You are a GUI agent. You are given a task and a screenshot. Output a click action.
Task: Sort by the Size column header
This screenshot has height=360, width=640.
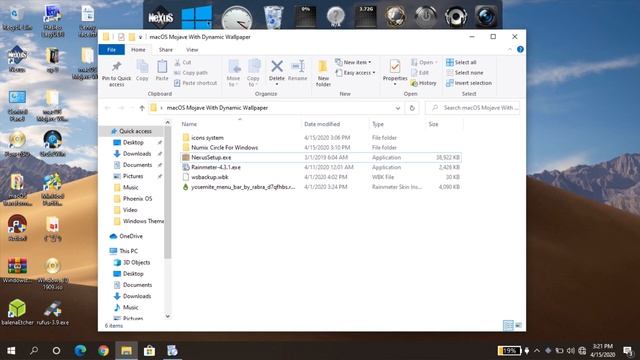[x=433, y=124]
